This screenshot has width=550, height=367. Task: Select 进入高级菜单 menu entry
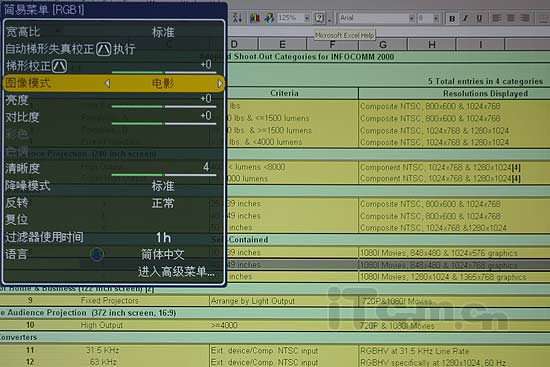coord(176,271)
